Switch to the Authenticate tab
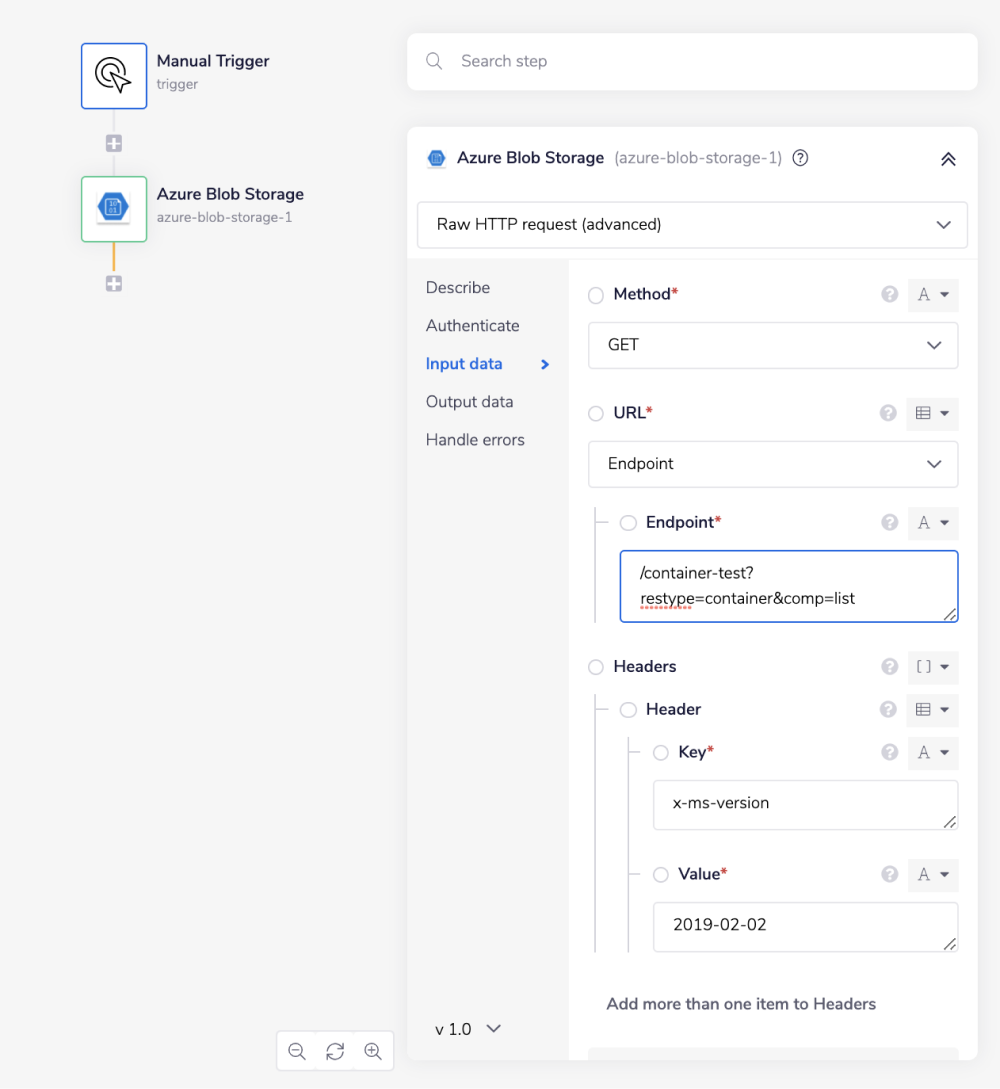The height and width of the screenshot is (1089, 1000). 472,326
